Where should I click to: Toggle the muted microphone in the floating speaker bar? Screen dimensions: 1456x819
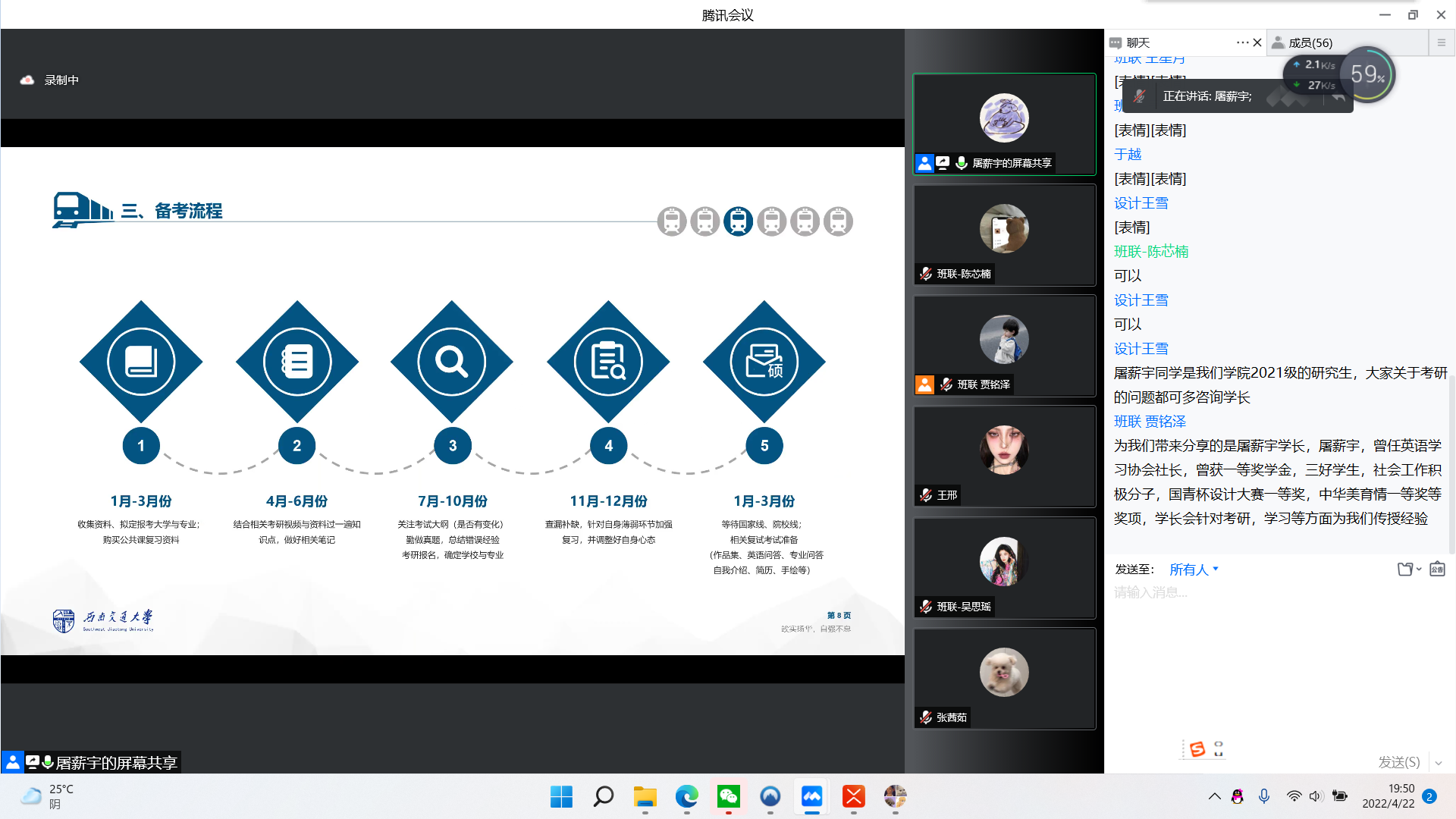click(x=1139, y=96)
